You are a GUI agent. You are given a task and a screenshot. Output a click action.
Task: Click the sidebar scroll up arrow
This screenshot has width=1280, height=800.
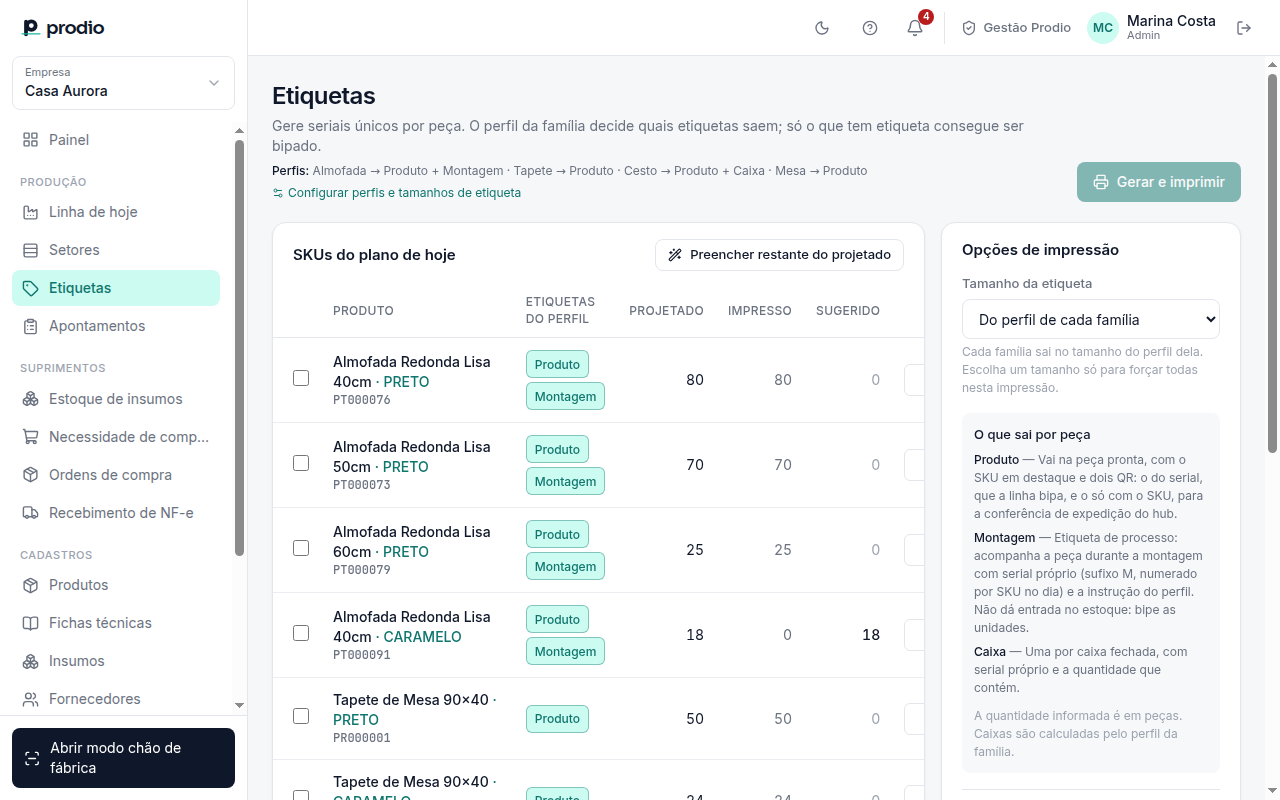(x=239, y=131)
